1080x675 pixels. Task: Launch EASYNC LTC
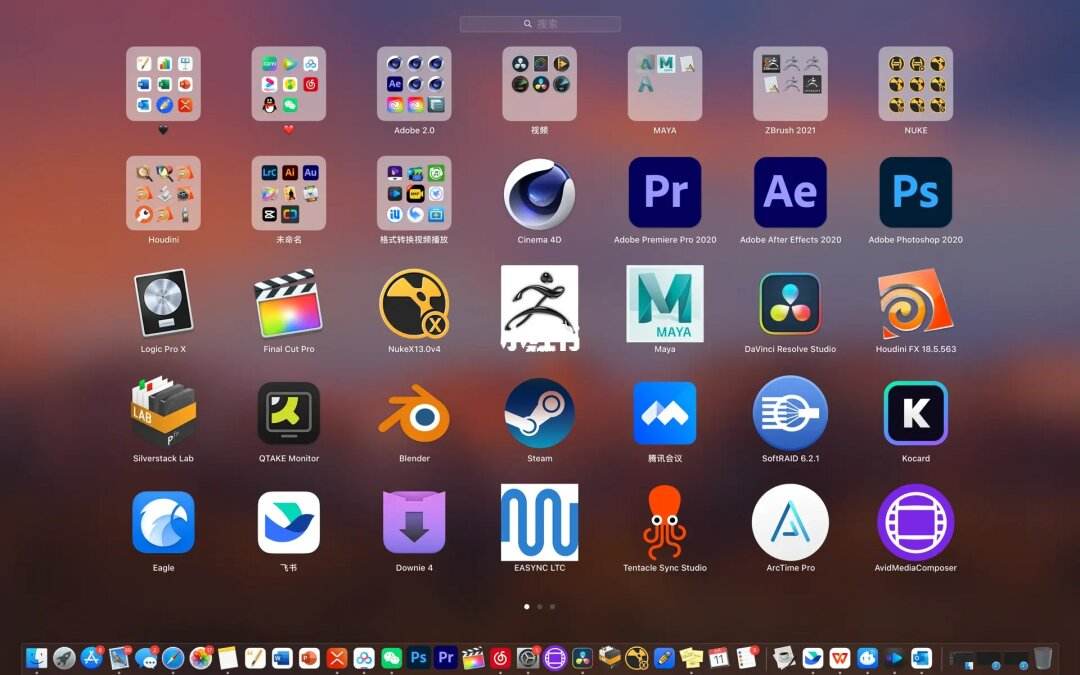[x=539, y=522]
